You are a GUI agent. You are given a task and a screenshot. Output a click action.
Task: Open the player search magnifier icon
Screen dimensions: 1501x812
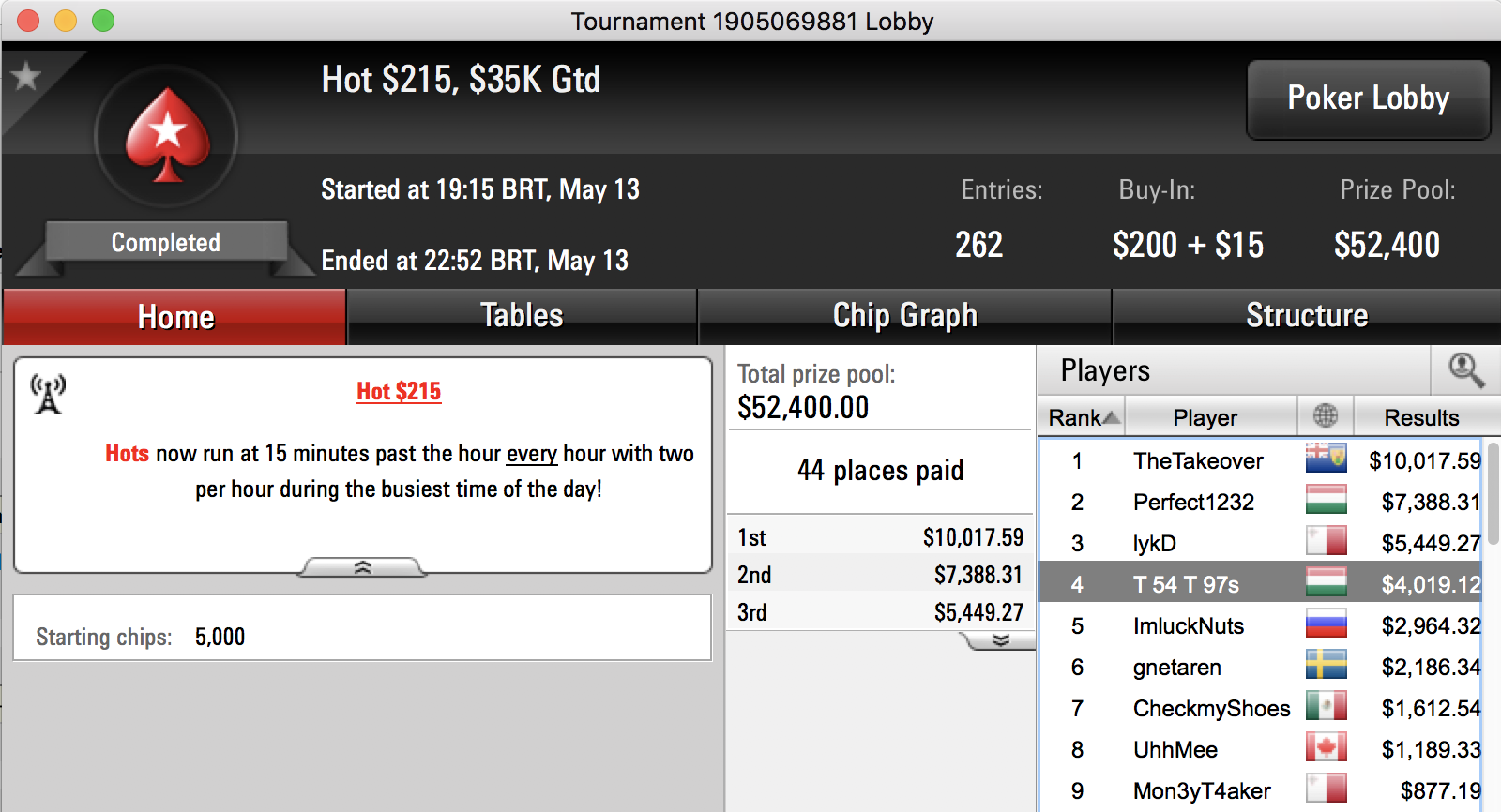pyautogui.click(x=1466, y=370)
